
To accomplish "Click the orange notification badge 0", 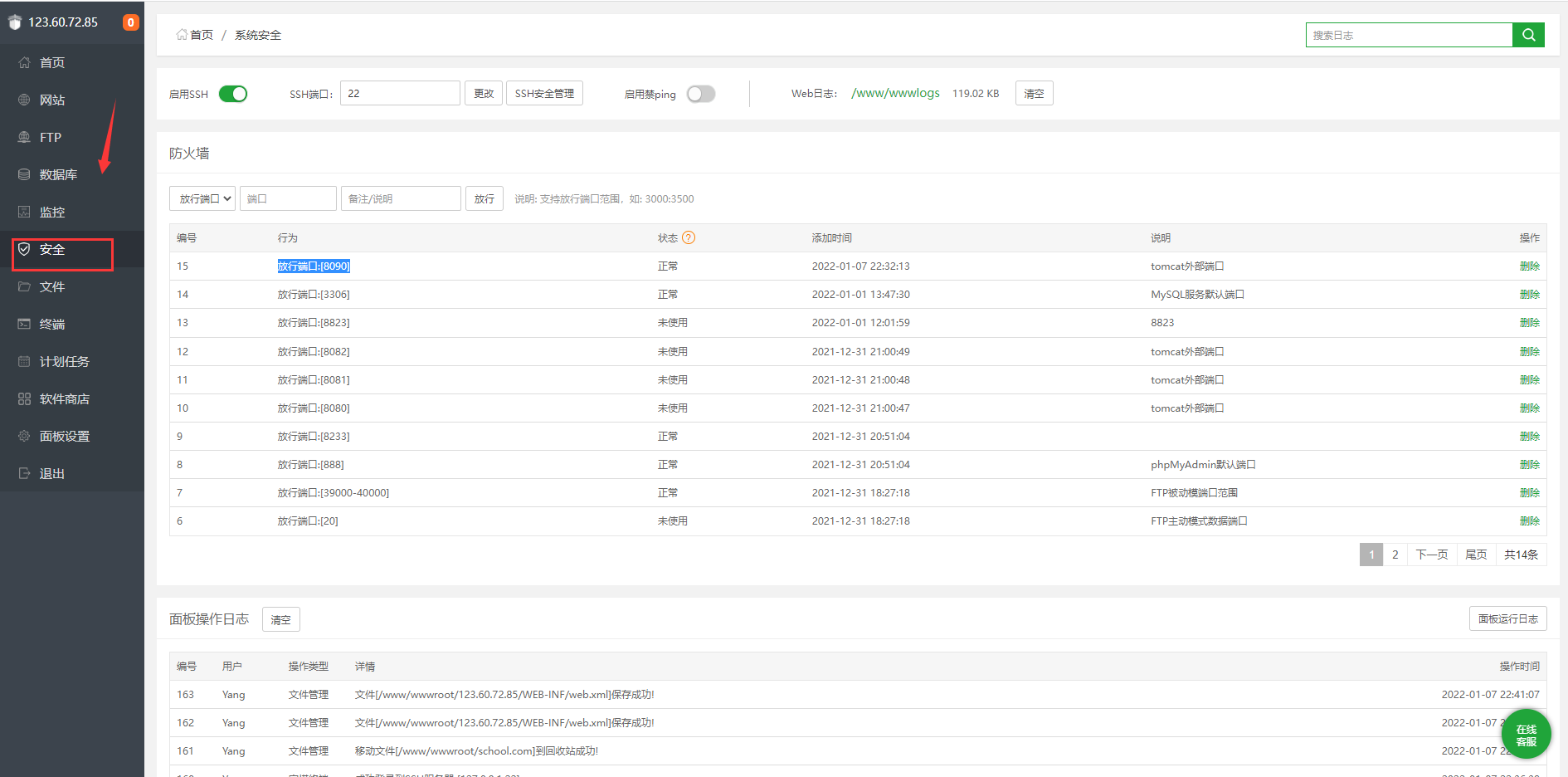I will click(130, 22).
